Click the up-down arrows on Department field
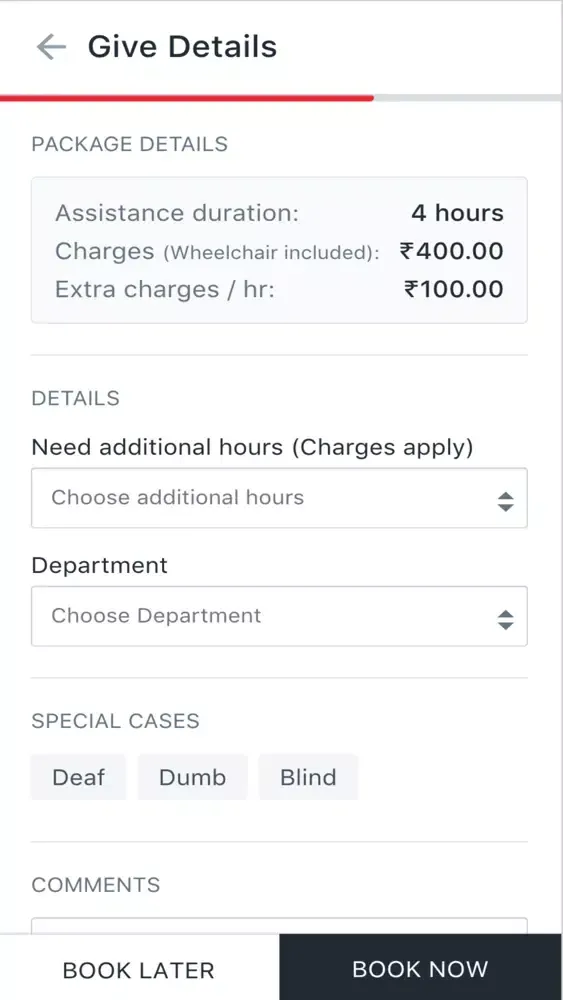This screenshot has height=1000, width=563. (506, 619)
